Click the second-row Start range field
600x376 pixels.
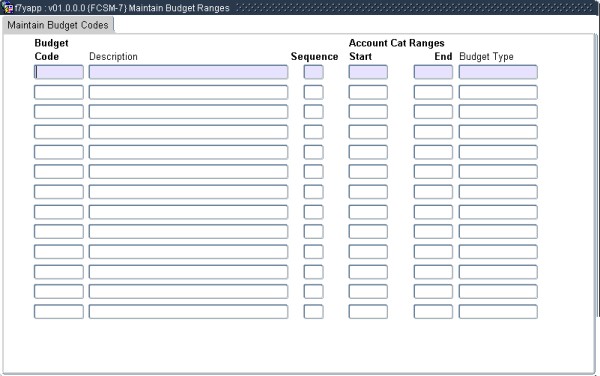(368, 92)
